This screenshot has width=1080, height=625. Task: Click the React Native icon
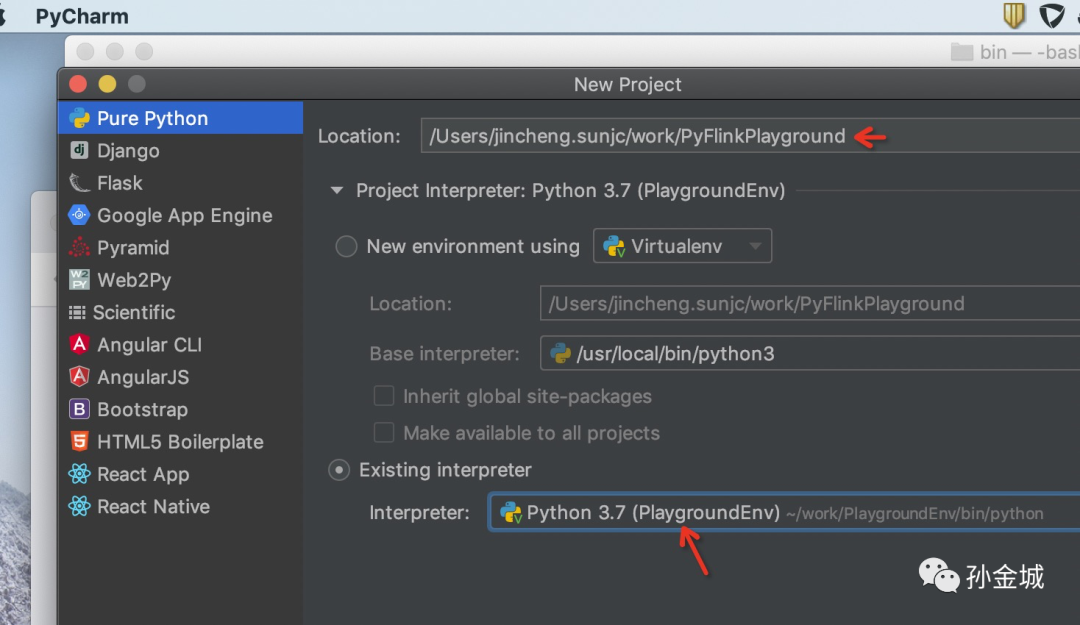(x=79, y=506)
